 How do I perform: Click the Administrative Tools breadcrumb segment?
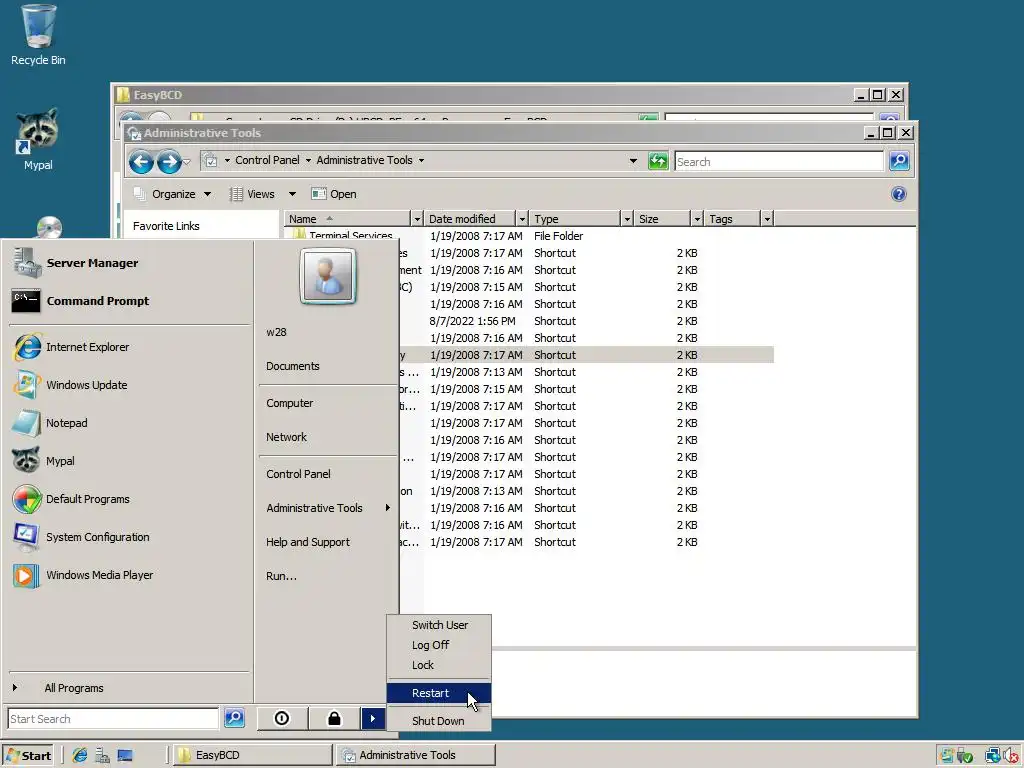tap(364, 160)
